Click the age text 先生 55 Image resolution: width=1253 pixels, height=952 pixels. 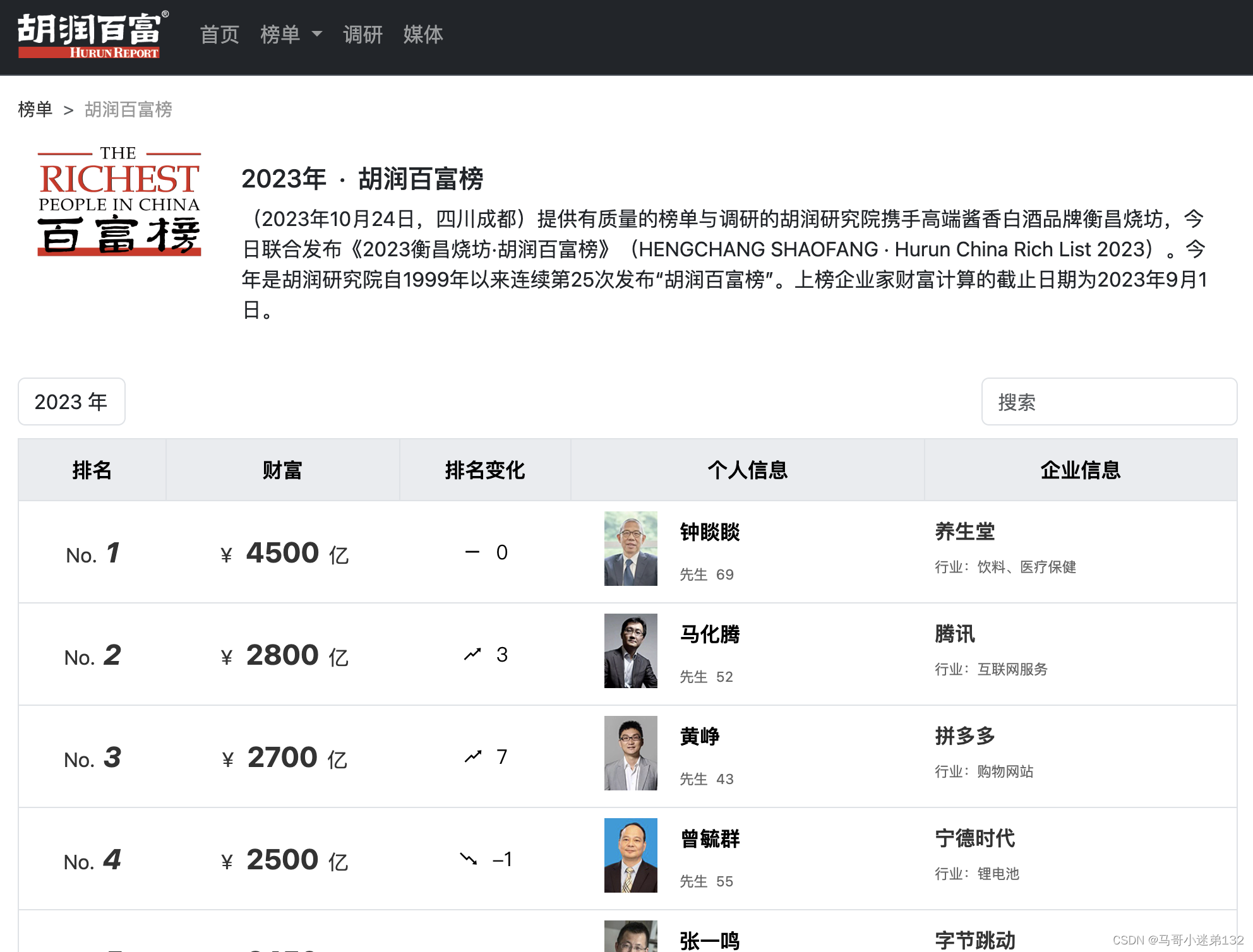(x=707, y=881)
